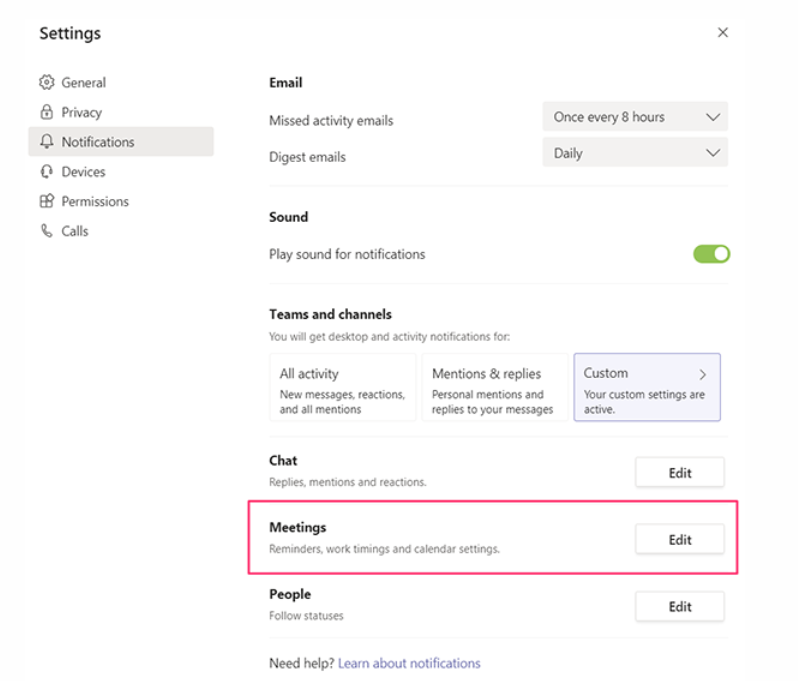Click the Devices headset icon
The width and height of the screenshot is (798, 681).
pyautogui.click(x=46, y=172)
